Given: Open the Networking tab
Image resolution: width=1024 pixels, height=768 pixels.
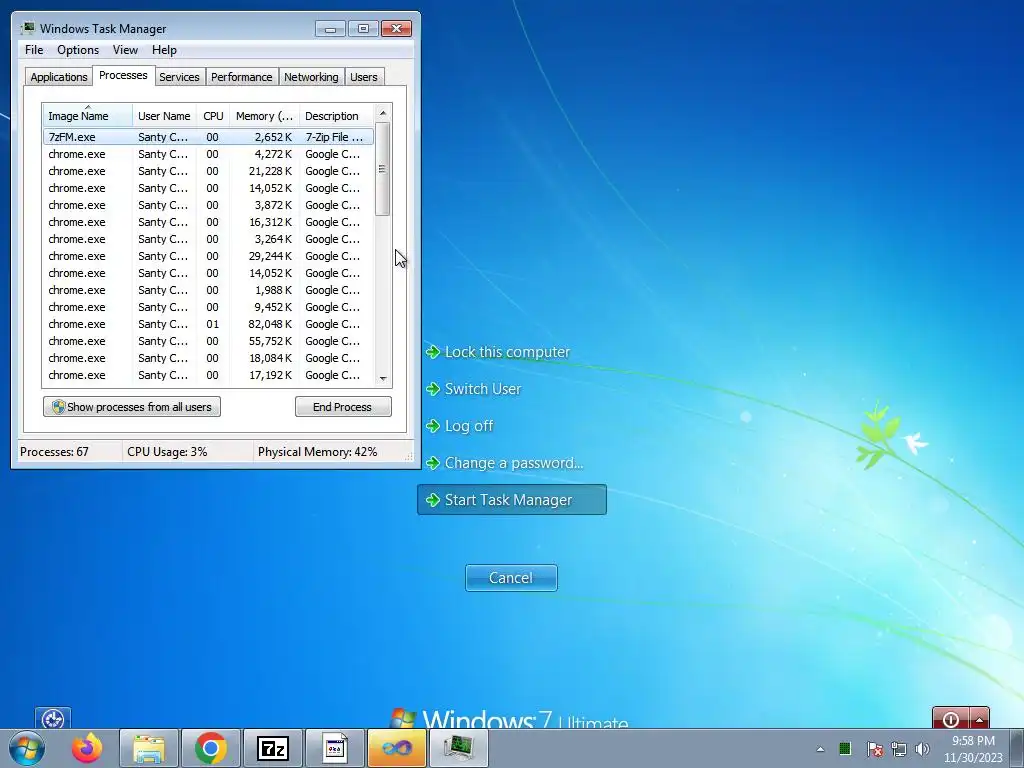Looking at the screenshot, I should (x=311, y=77).
